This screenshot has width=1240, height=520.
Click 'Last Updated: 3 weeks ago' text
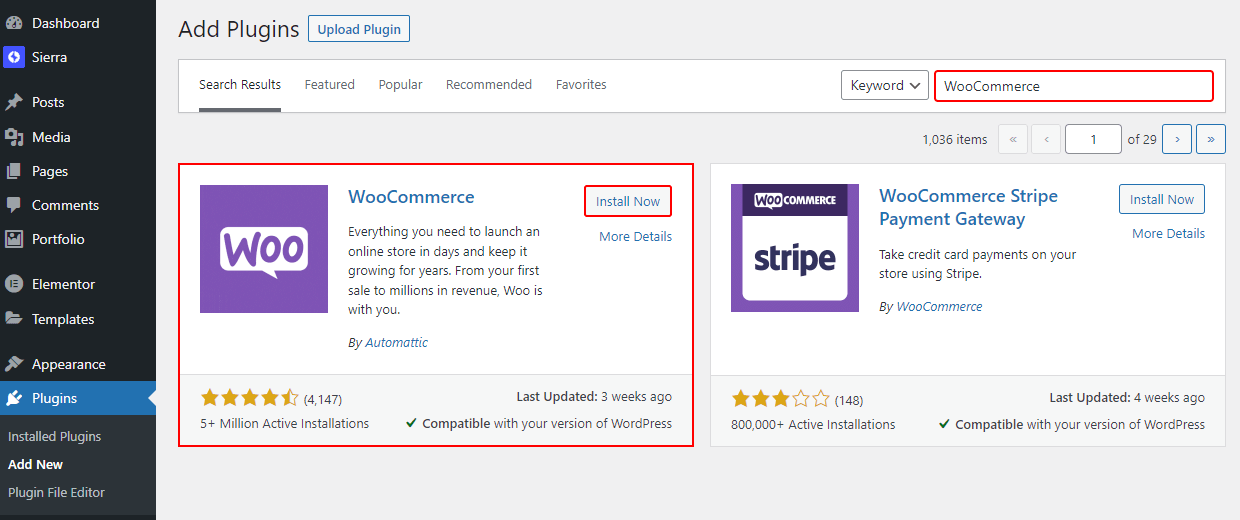pyautogui.click(x=594, y=397)
